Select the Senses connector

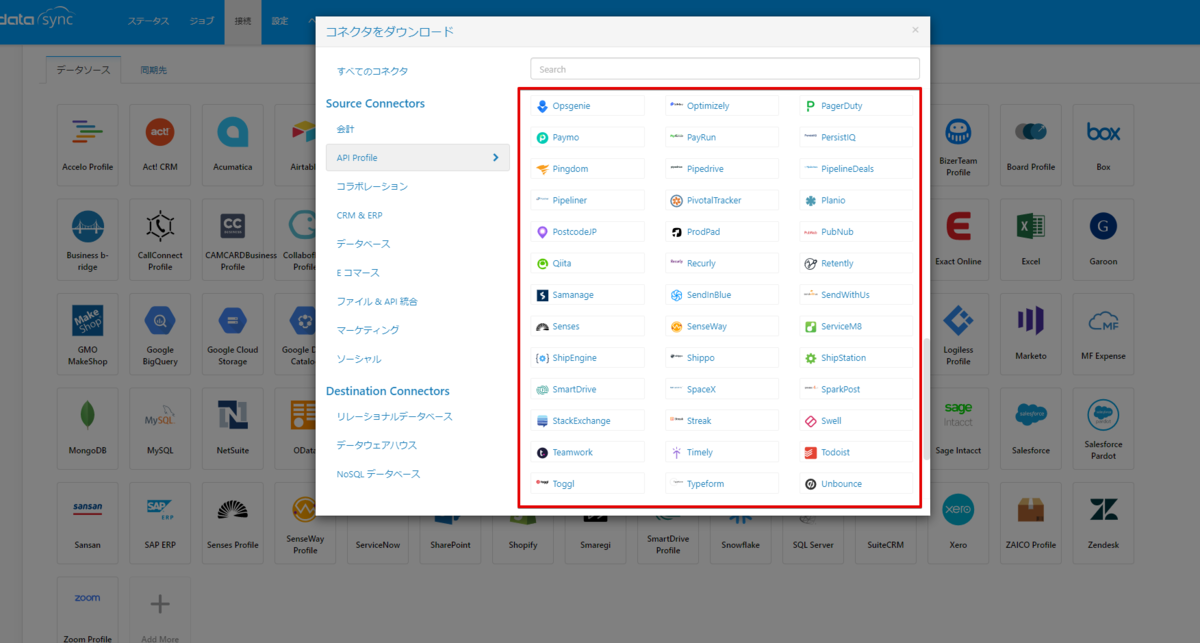[587, 327]
